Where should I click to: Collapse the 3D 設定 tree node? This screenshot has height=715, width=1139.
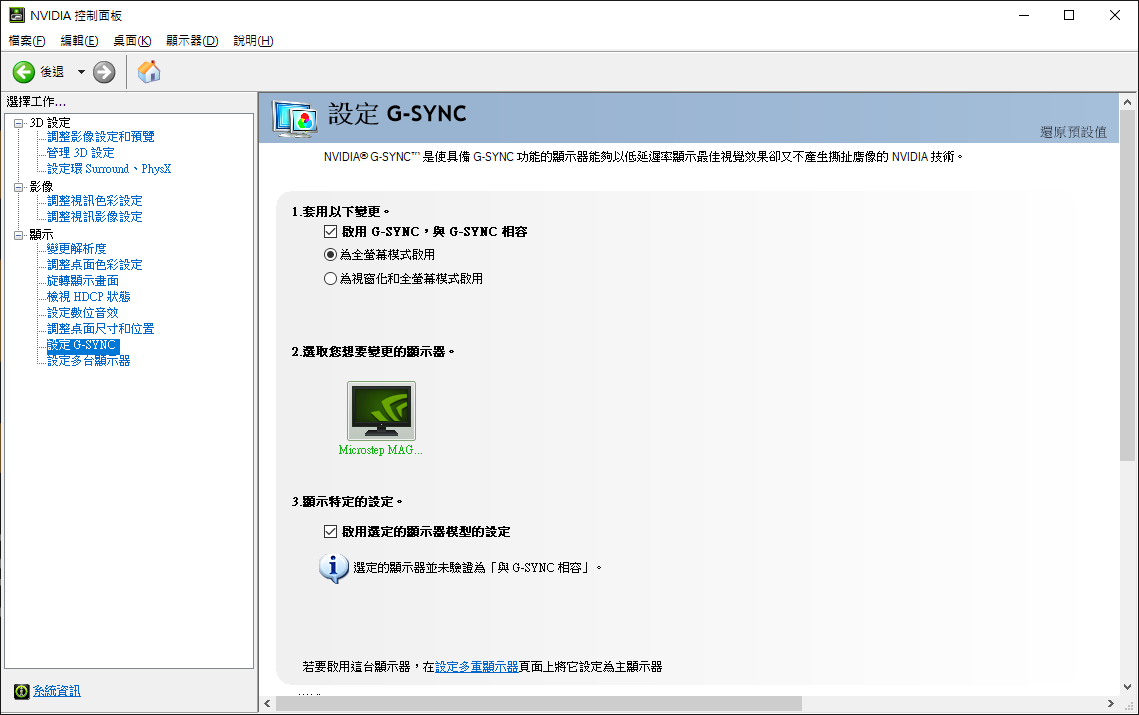point(19,123)
